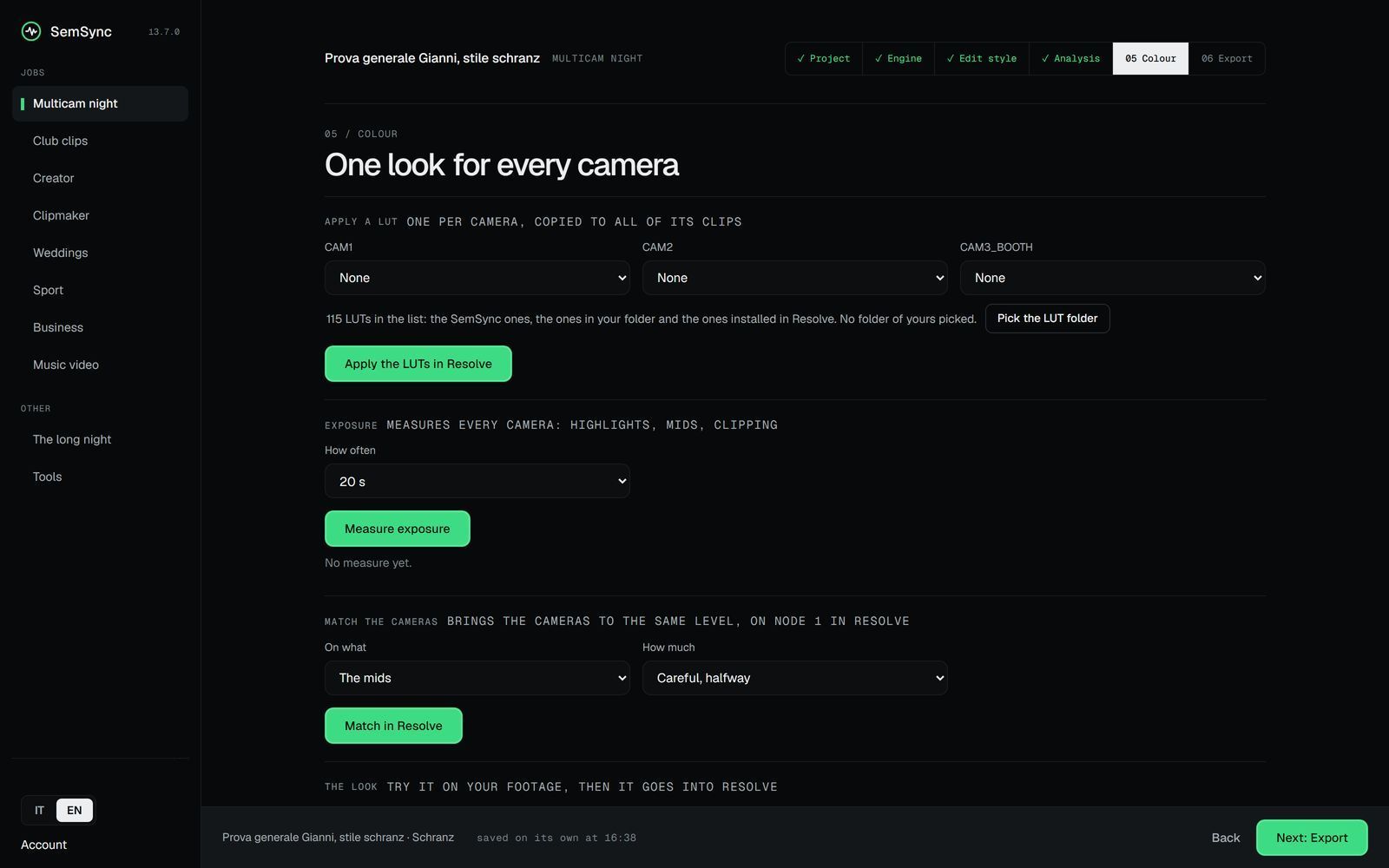Jump to the 06 Export step tab
Image resolution: width=1389 pixels, height=868 pixels.
tap(1227, 58)
